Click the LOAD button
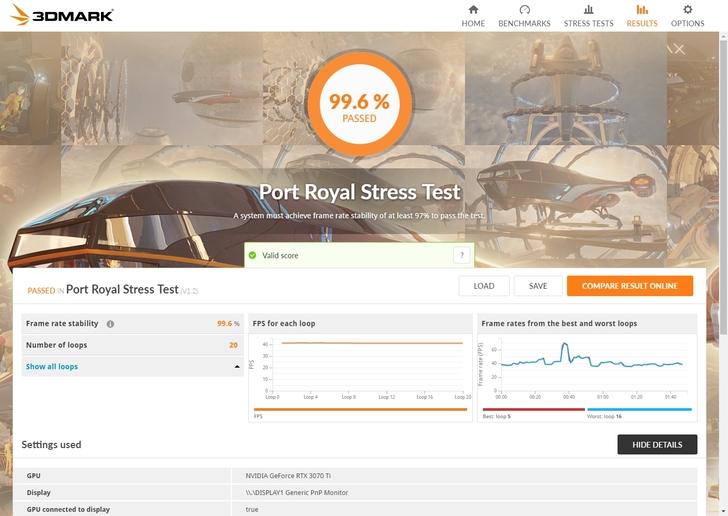Image resolution: width=728 pixels, height=516 pixels. click(484, 286)
